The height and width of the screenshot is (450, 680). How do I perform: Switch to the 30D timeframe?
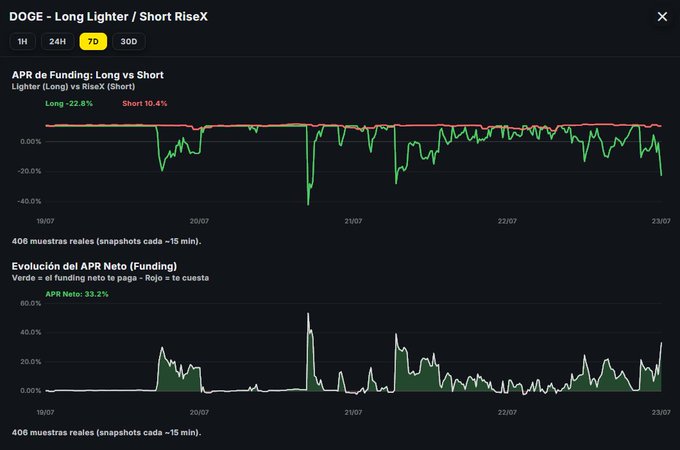pyautogui.click(x=129, y=42)
